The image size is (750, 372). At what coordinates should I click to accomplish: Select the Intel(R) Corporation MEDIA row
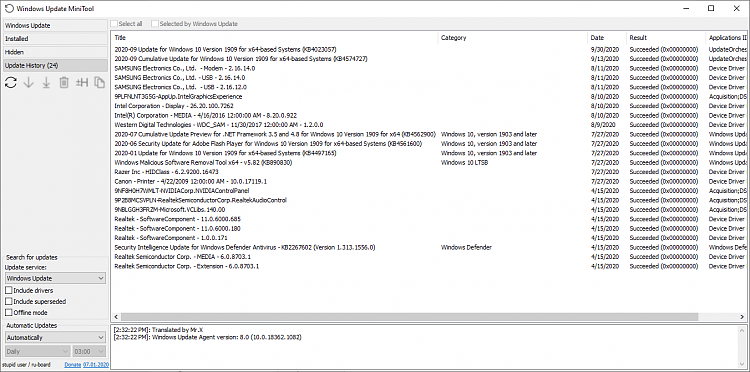[430, 115]
